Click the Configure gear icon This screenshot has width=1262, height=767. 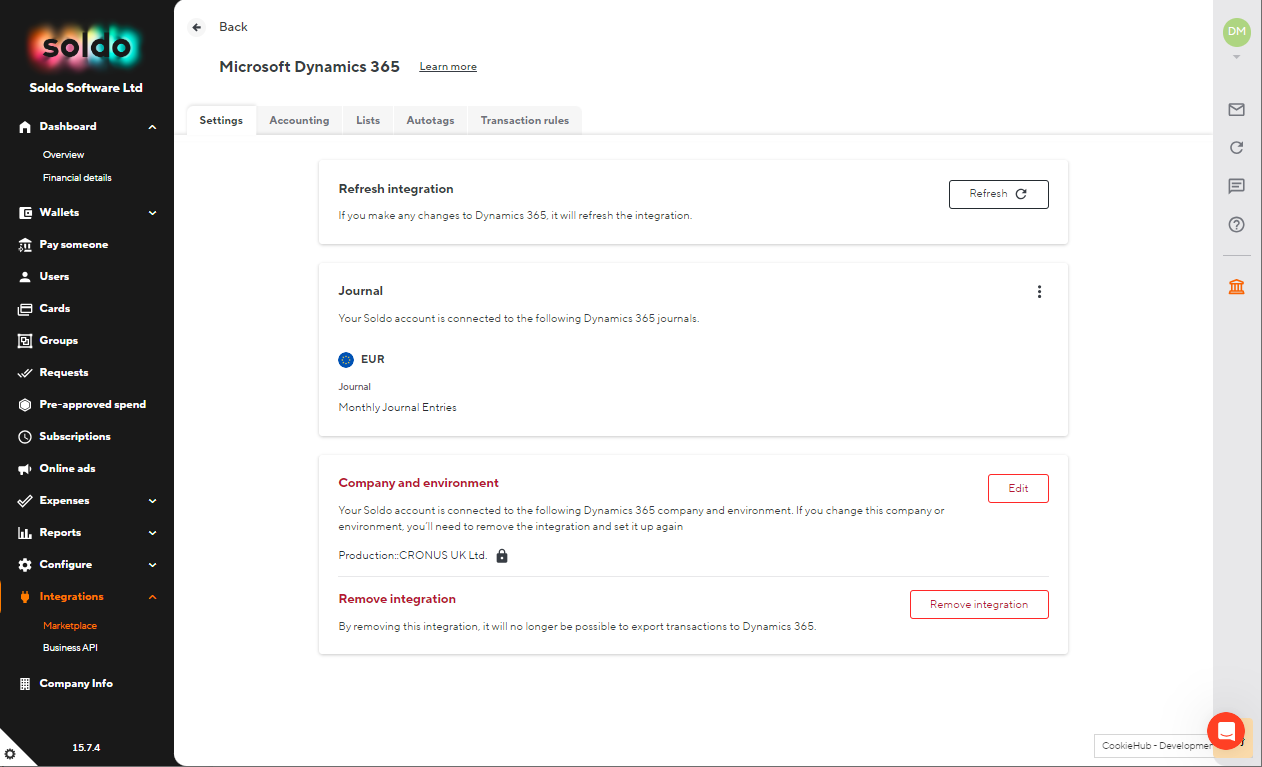point(25,565)
